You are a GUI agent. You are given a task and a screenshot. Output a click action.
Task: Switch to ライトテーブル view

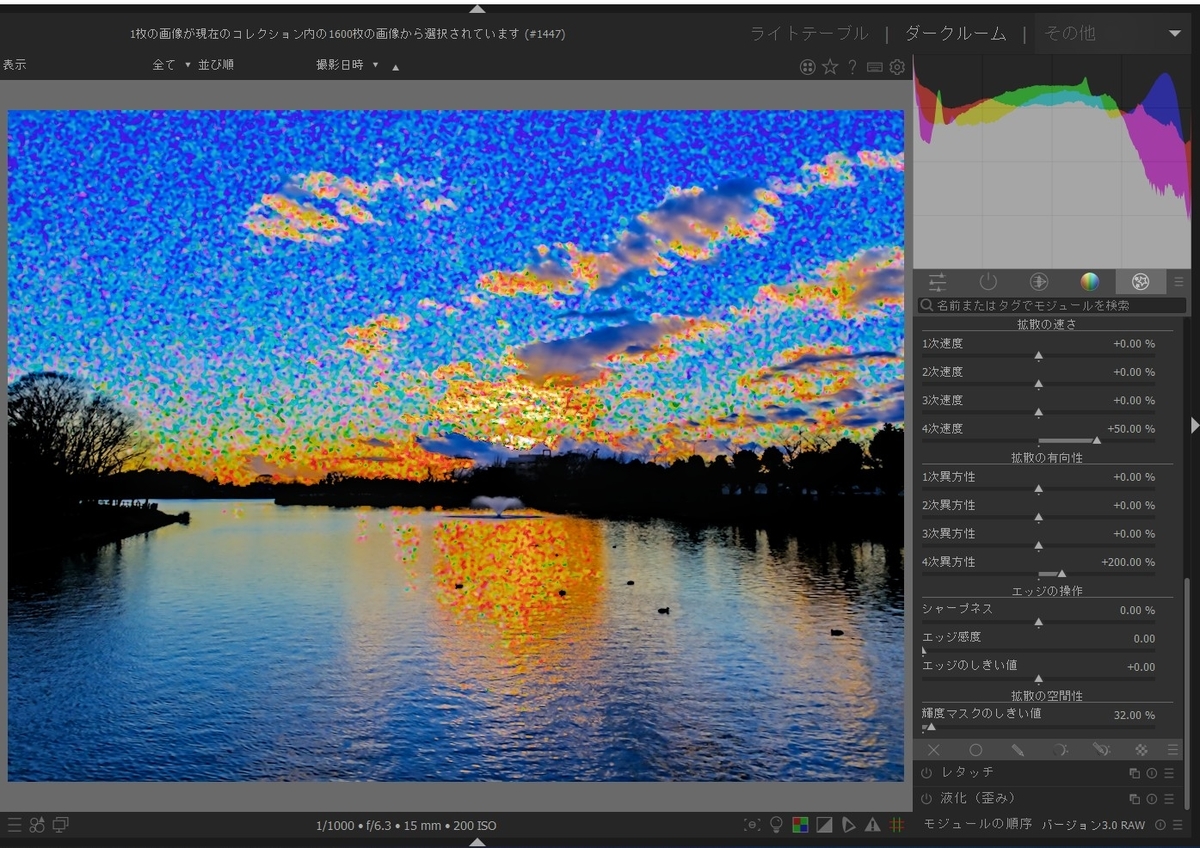[809, 34]
